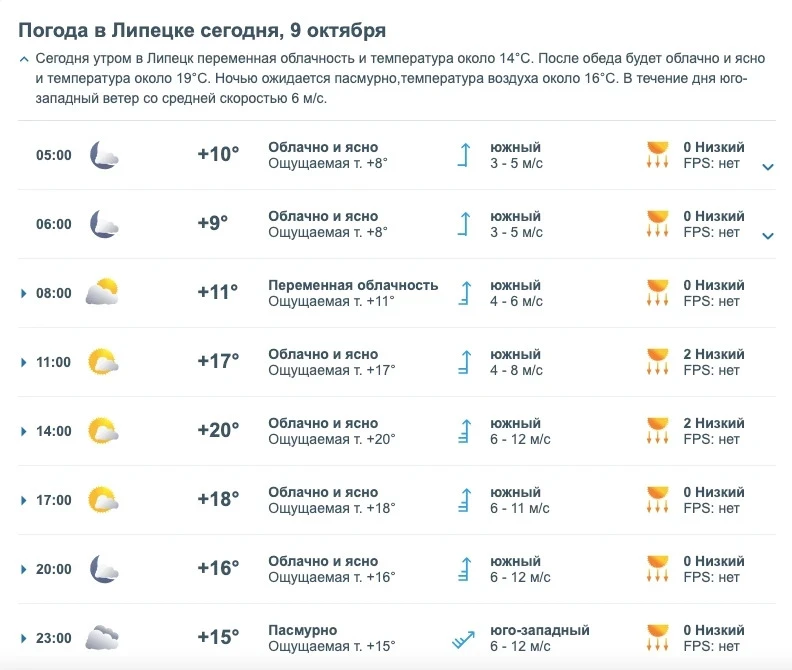Open the 11:00 time label row

click(x=54, y=362)
